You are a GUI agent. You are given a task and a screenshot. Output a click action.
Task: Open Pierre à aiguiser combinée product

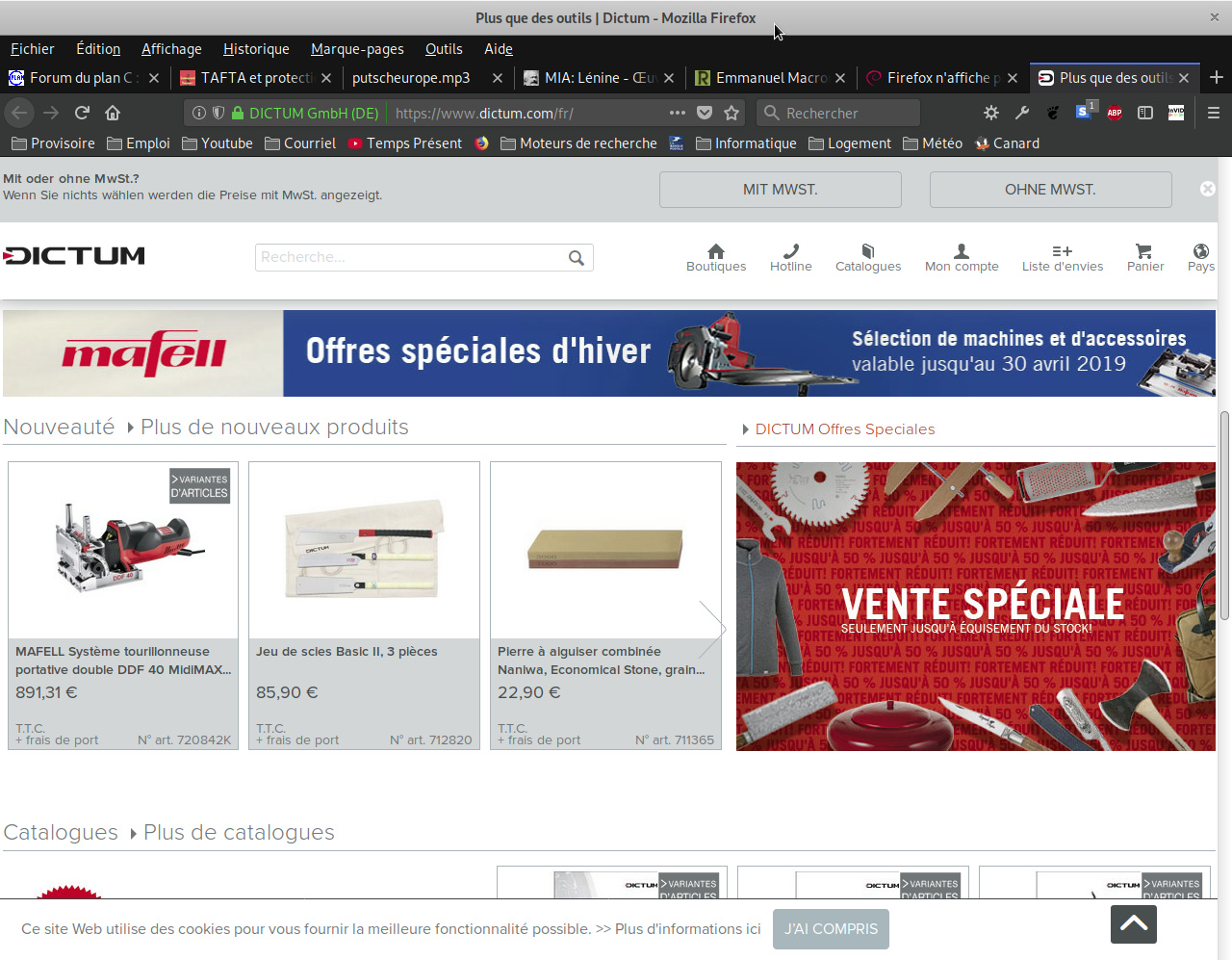[605, 606]
